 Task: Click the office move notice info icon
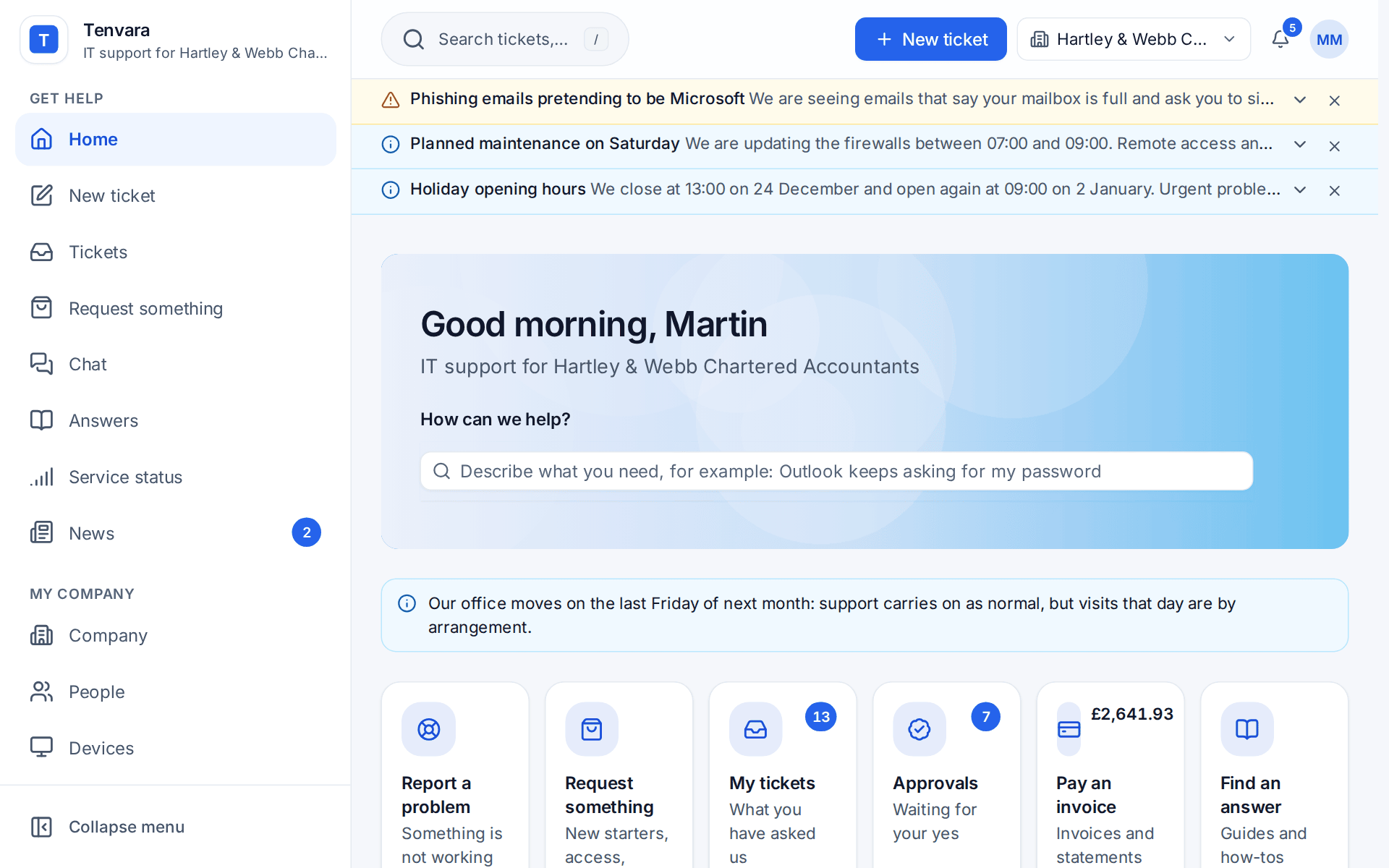(x=407, y=603)
